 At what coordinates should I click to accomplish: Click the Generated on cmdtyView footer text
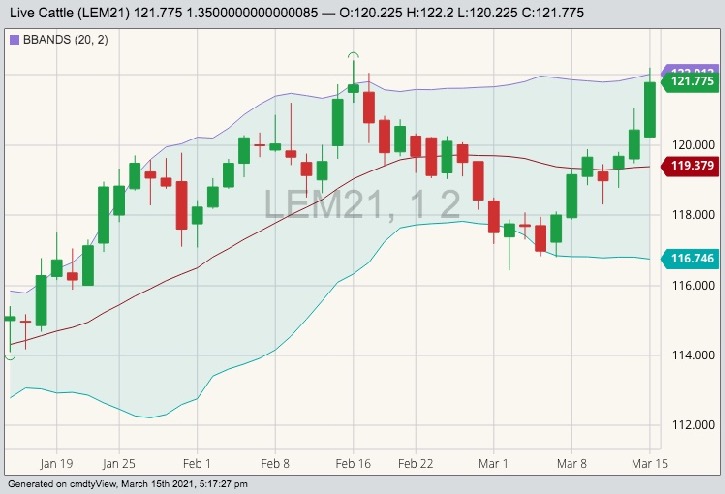[128, 484]
